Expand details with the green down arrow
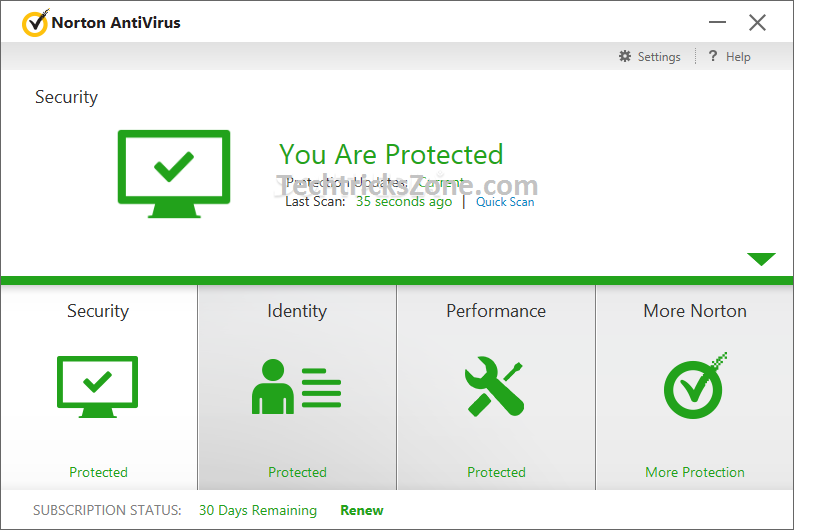Image resolution: width=837 pixels, height=530 pixels. pos(761,259)
